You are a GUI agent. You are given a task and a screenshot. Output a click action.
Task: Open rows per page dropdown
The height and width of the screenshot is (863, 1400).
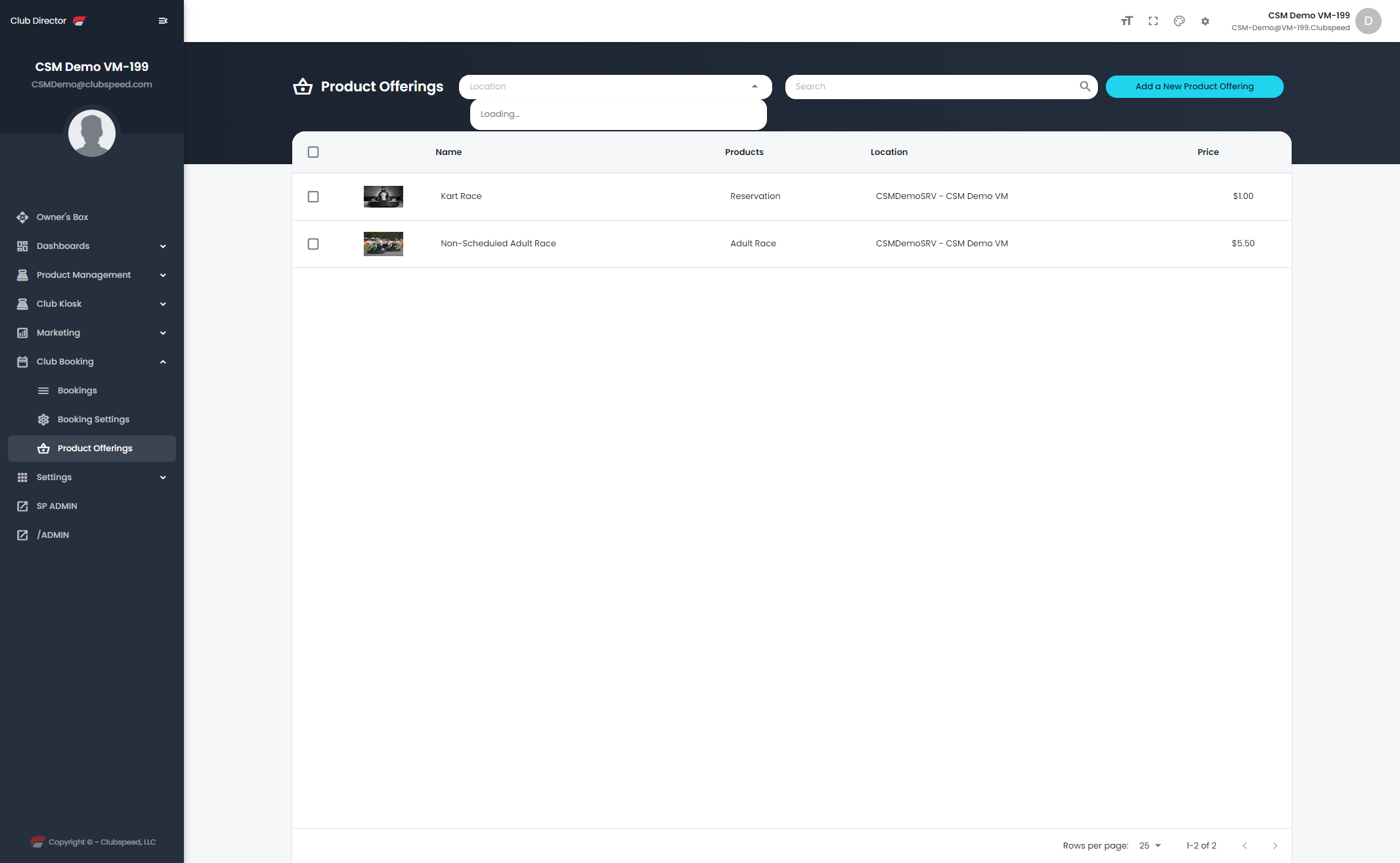click(x=1150, y=845)
